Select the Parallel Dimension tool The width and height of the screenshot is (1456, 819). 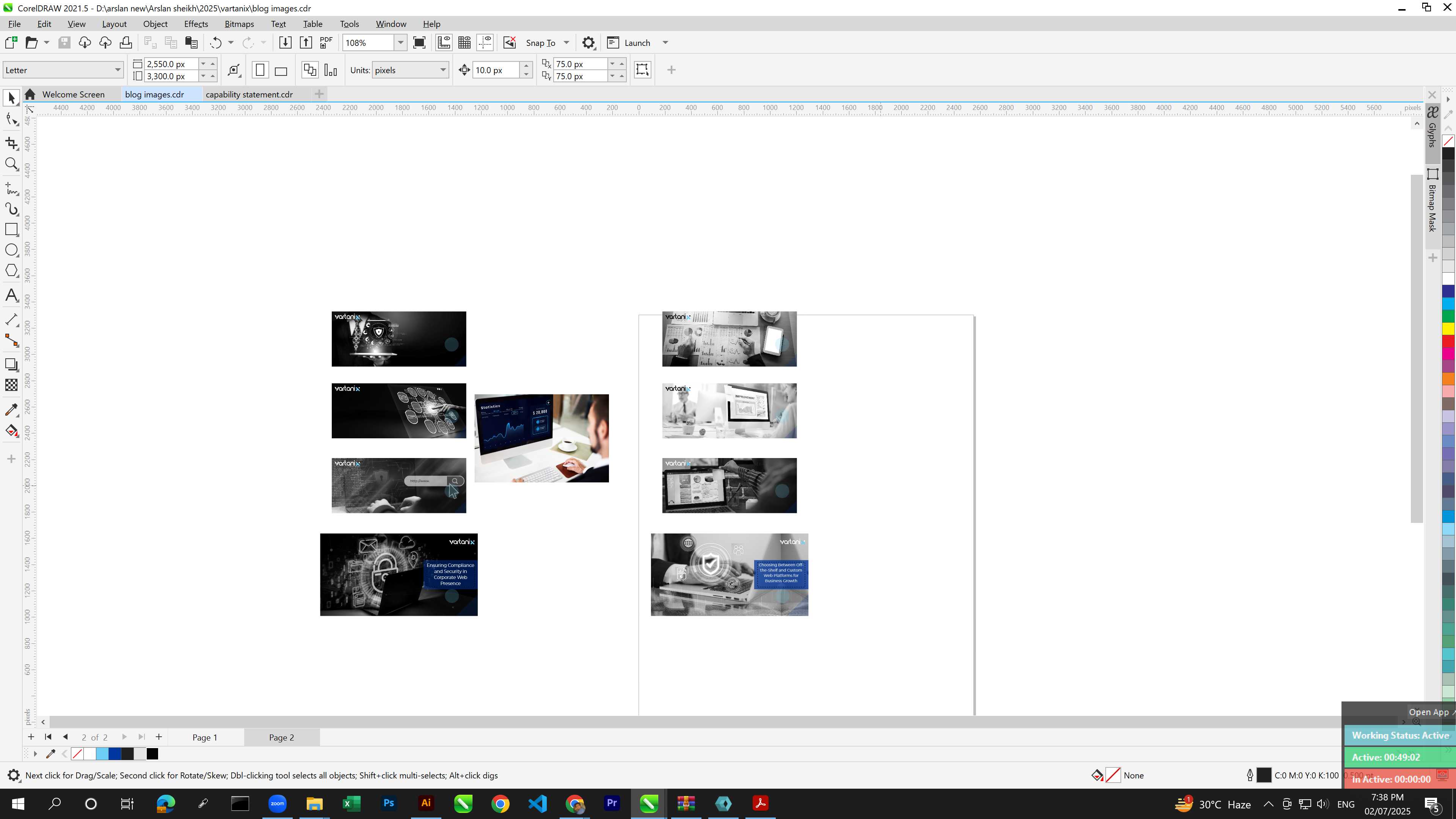coord(11,319)
